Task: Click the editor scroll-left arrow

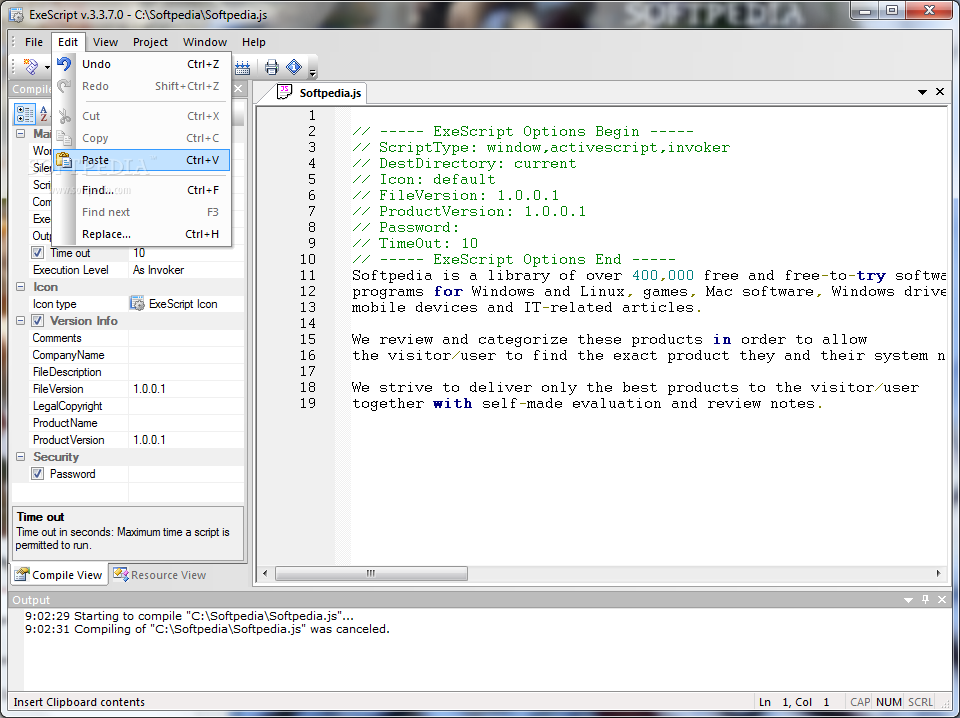Action: click(265, 574)
